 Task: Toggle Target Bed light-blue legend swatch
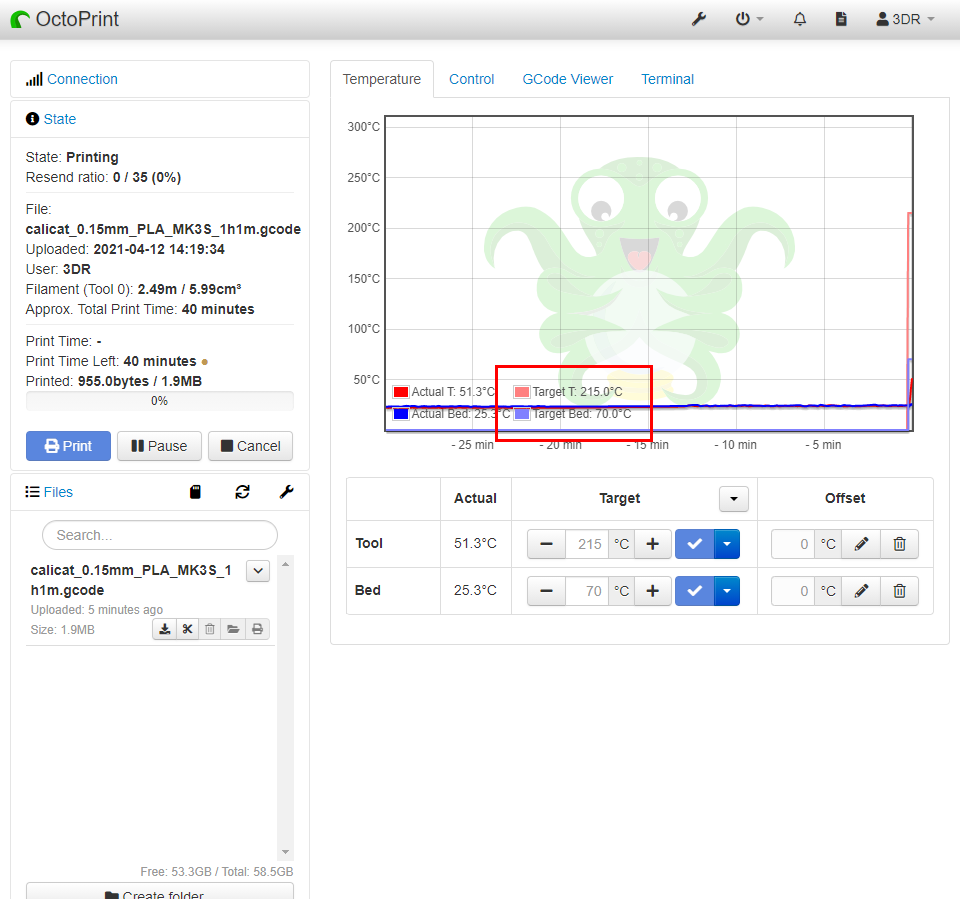(x=522, y=414)
